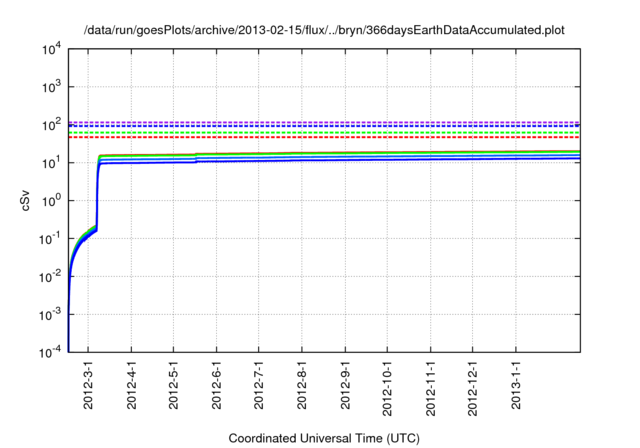Click the plot title file path text
640x448 pixels.
coord(324,30)
